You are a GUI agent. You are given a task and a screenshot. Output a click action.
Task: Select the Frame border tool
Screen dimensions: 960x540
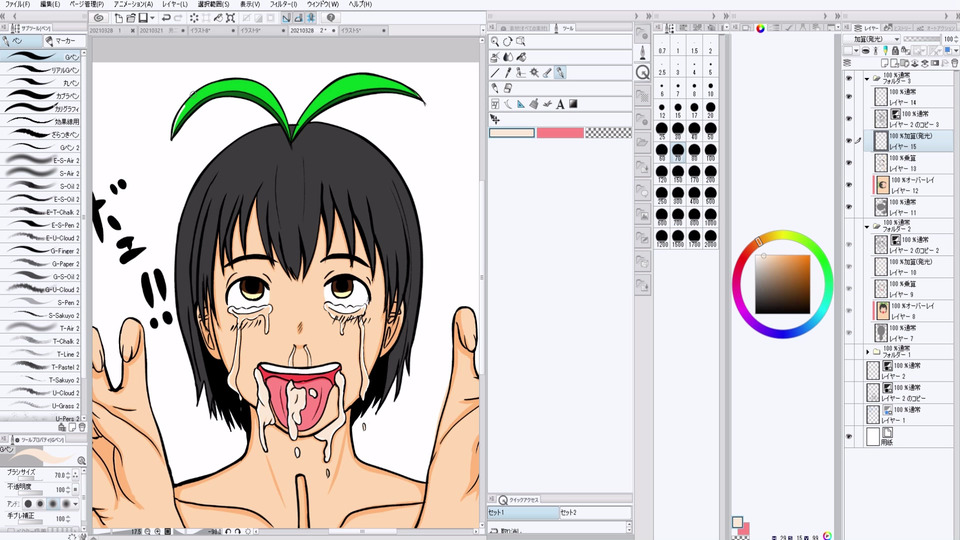pyautogui.click(x=495, y=104)
